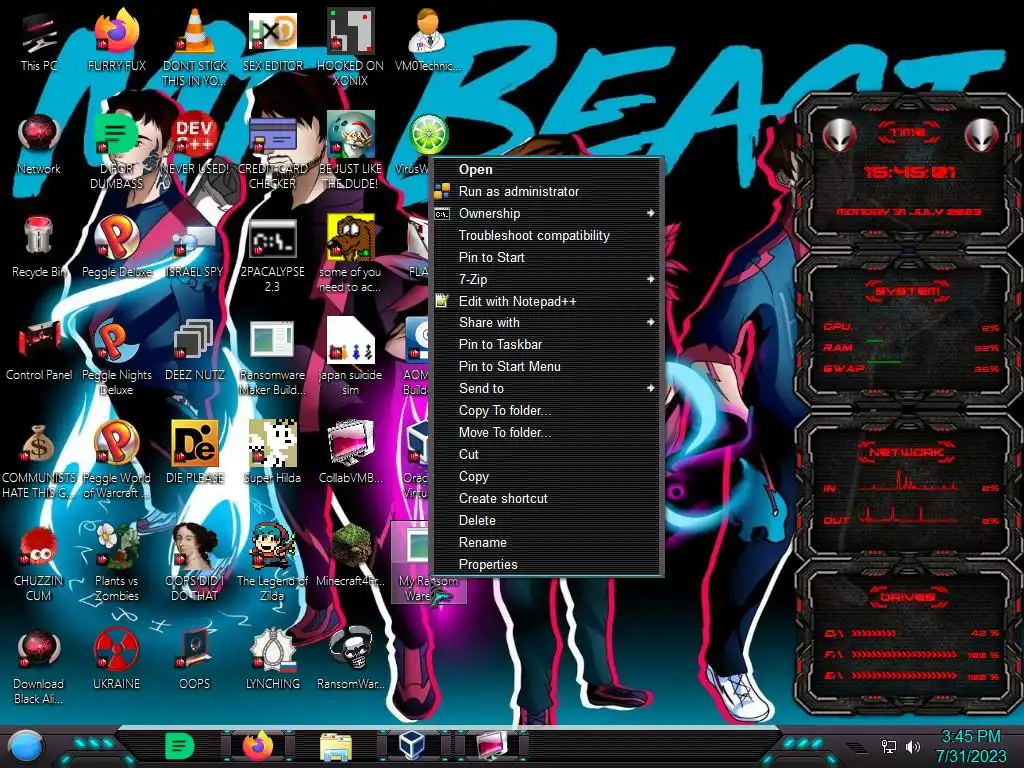Screen dimensions: 1024x768
Task: Expand the Send to submenu
Action: click(x=547, y=388)
